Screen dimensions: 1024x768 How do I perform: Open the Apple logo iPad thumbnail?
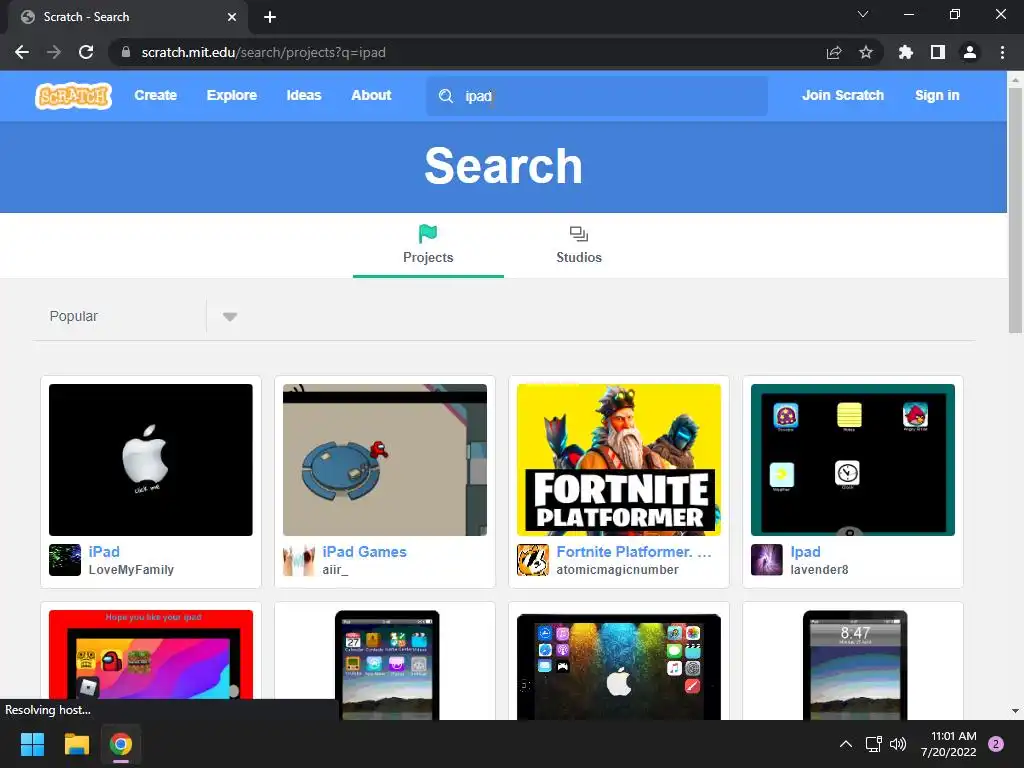(x=151, y=460)
